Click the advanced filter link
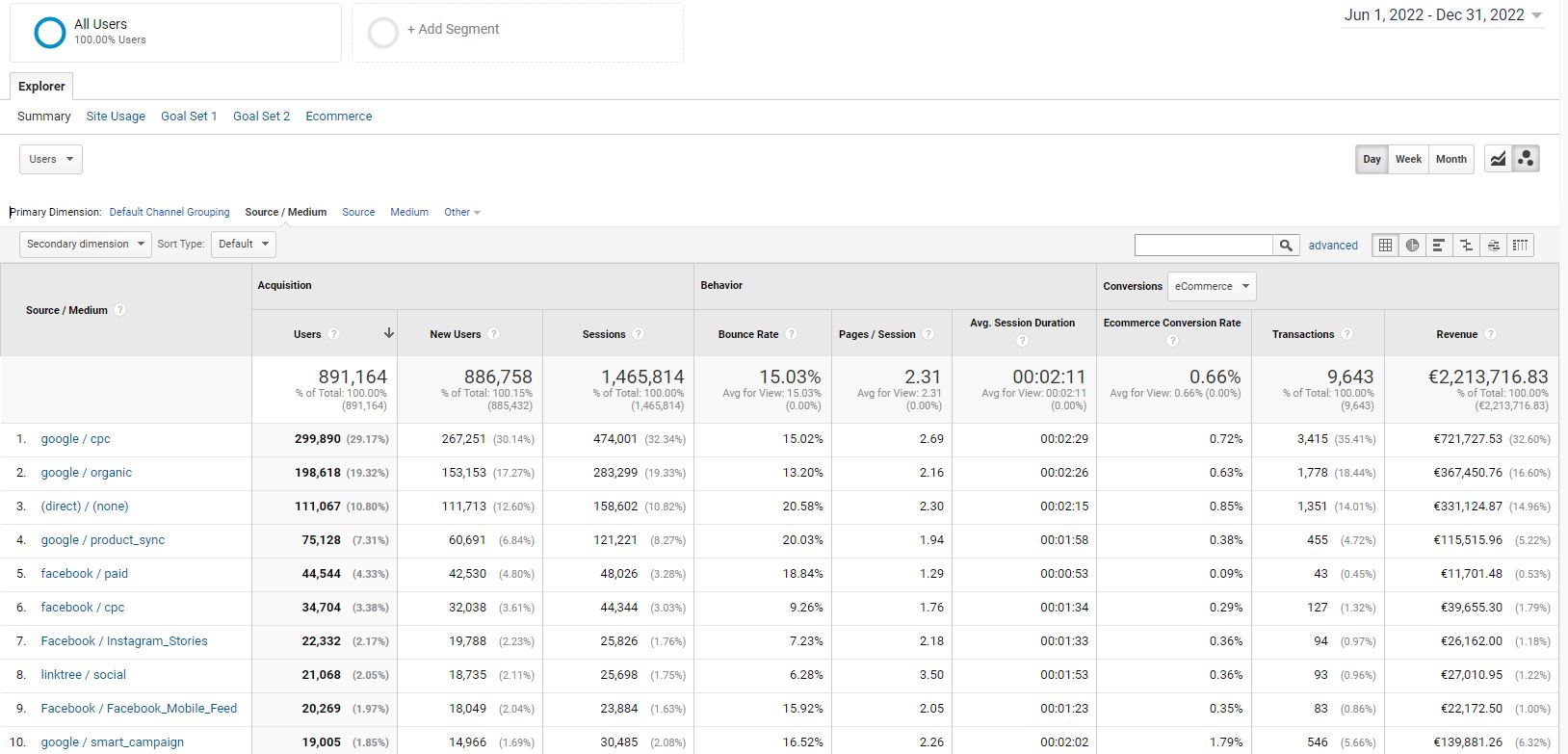The width and height of the screenshot is (1568, 754). 1333,246
